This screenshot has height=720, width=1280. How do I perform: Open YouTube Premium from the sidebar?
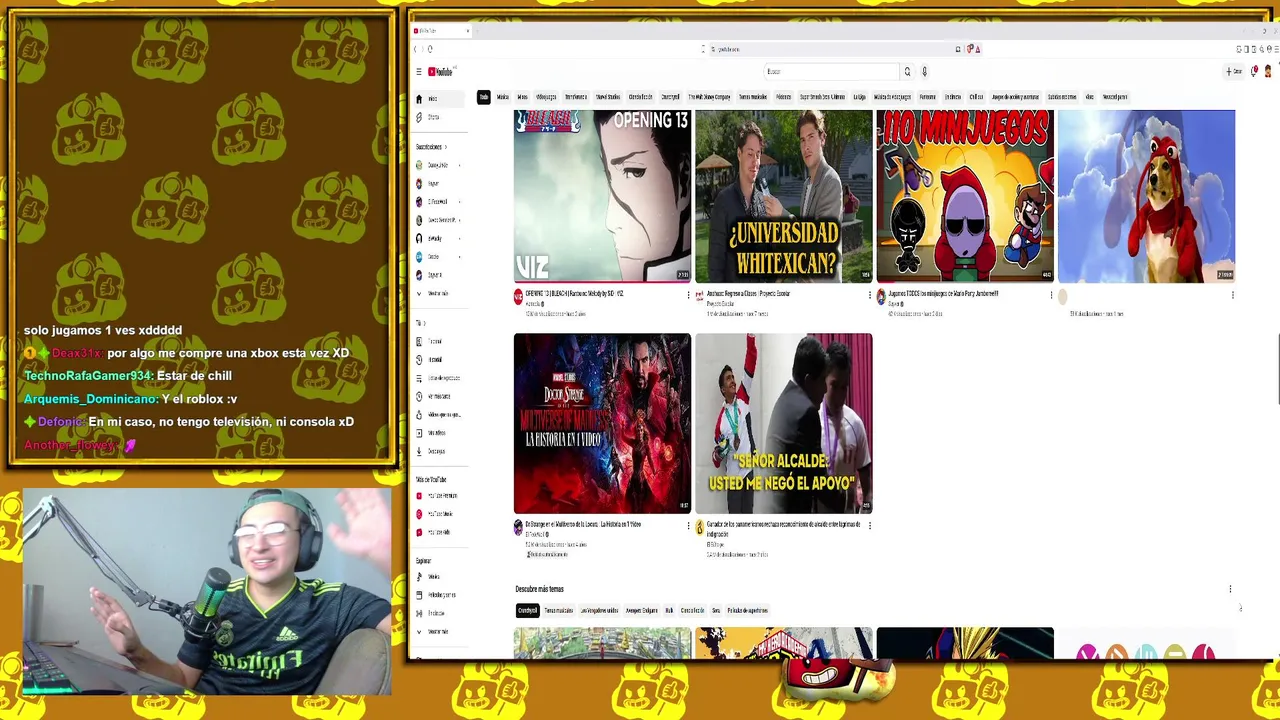click(x=440, y=496)
